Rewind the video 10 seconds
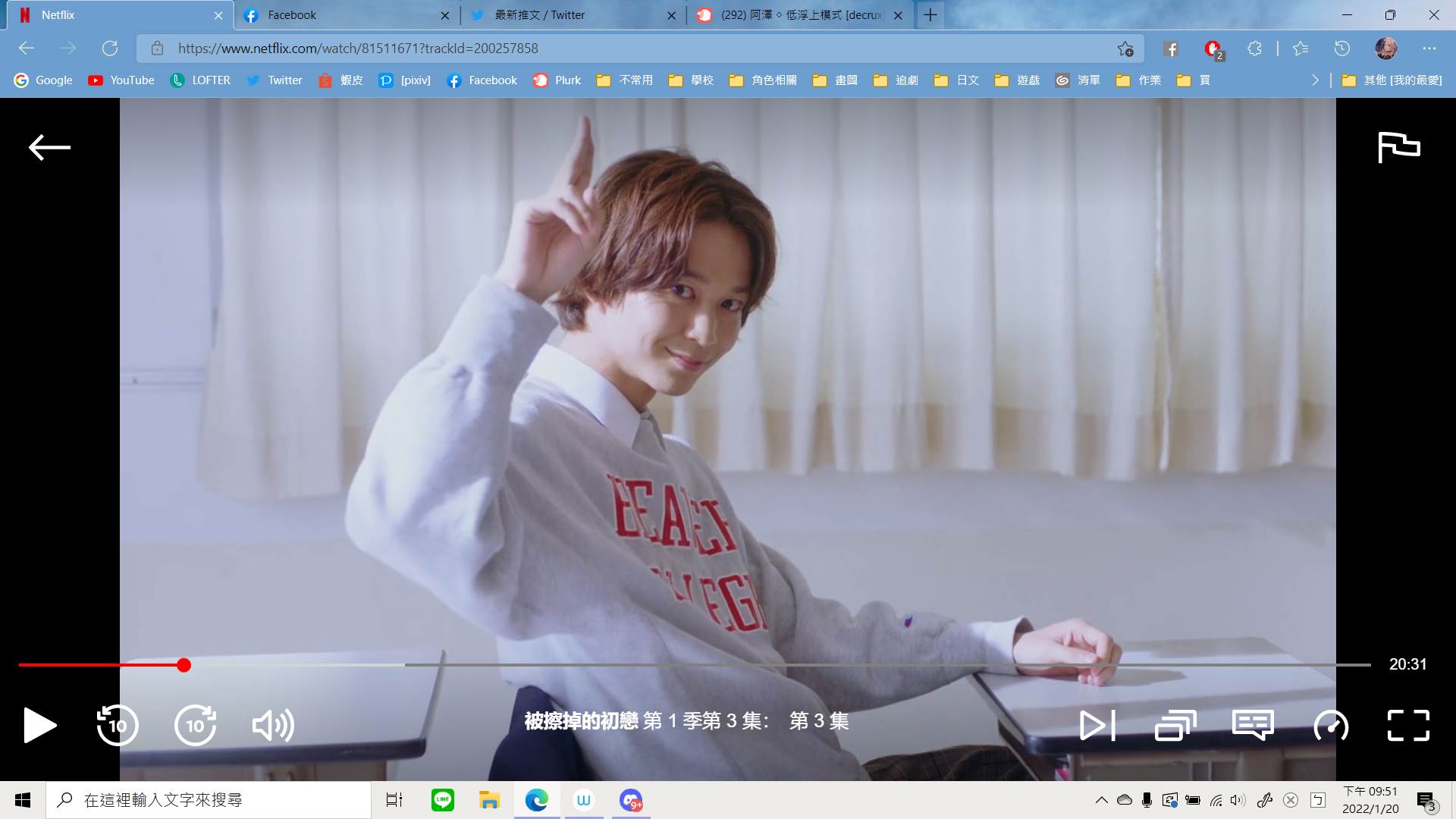The width and height of the screenshot is (1456, 819). pos(118,726)
